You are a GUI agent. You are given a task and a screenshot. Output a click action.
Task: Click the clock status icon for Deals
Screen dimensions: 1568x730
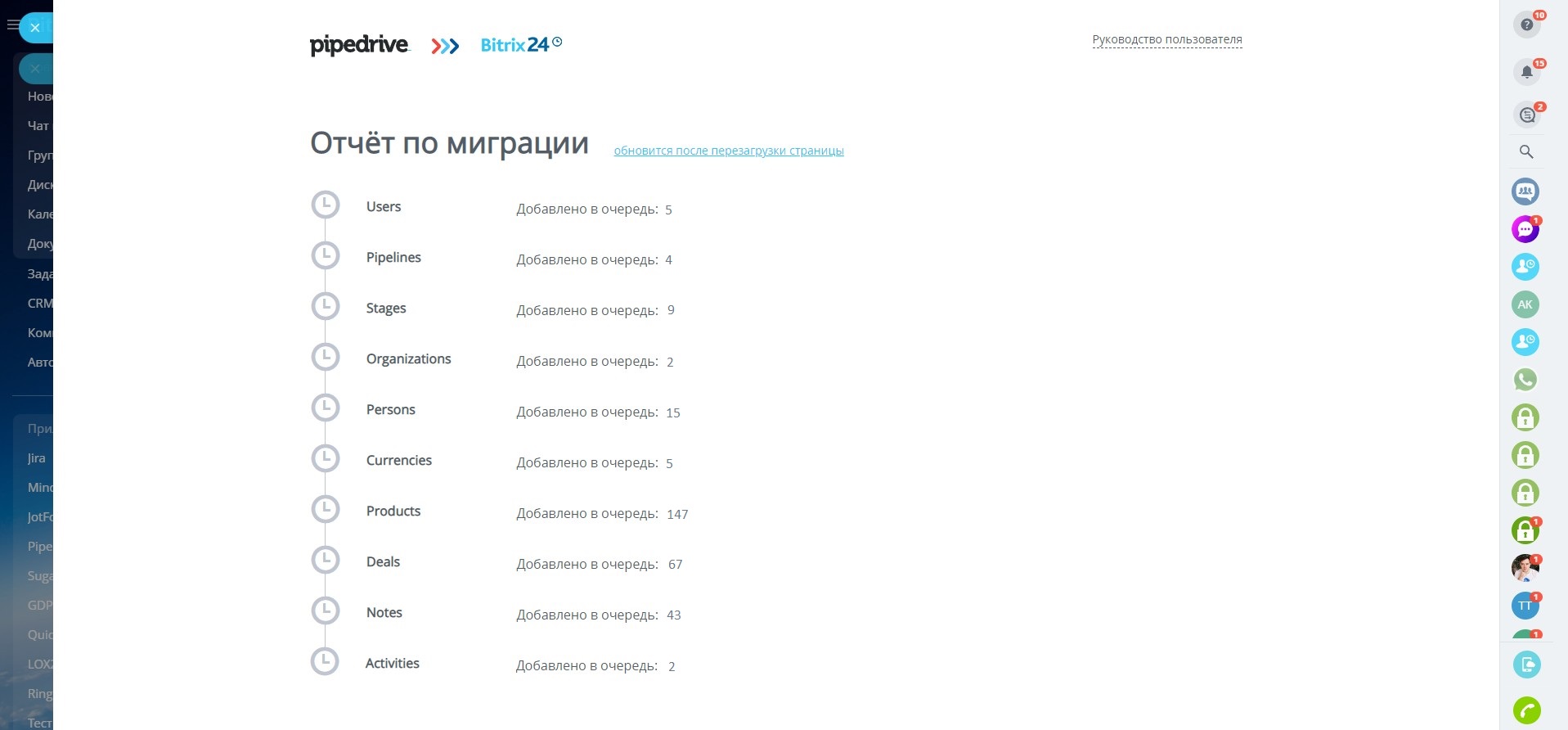[x=326, y=560]
